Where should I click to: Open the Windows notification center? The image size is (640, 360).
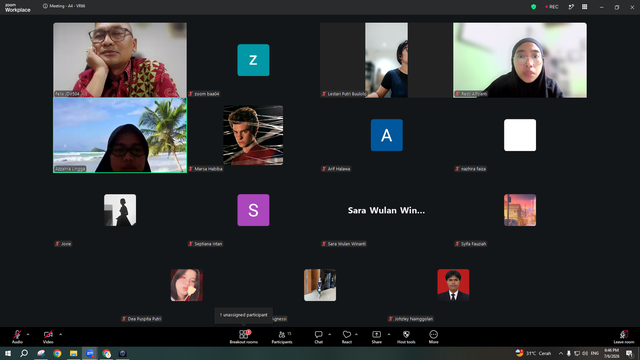629,353
